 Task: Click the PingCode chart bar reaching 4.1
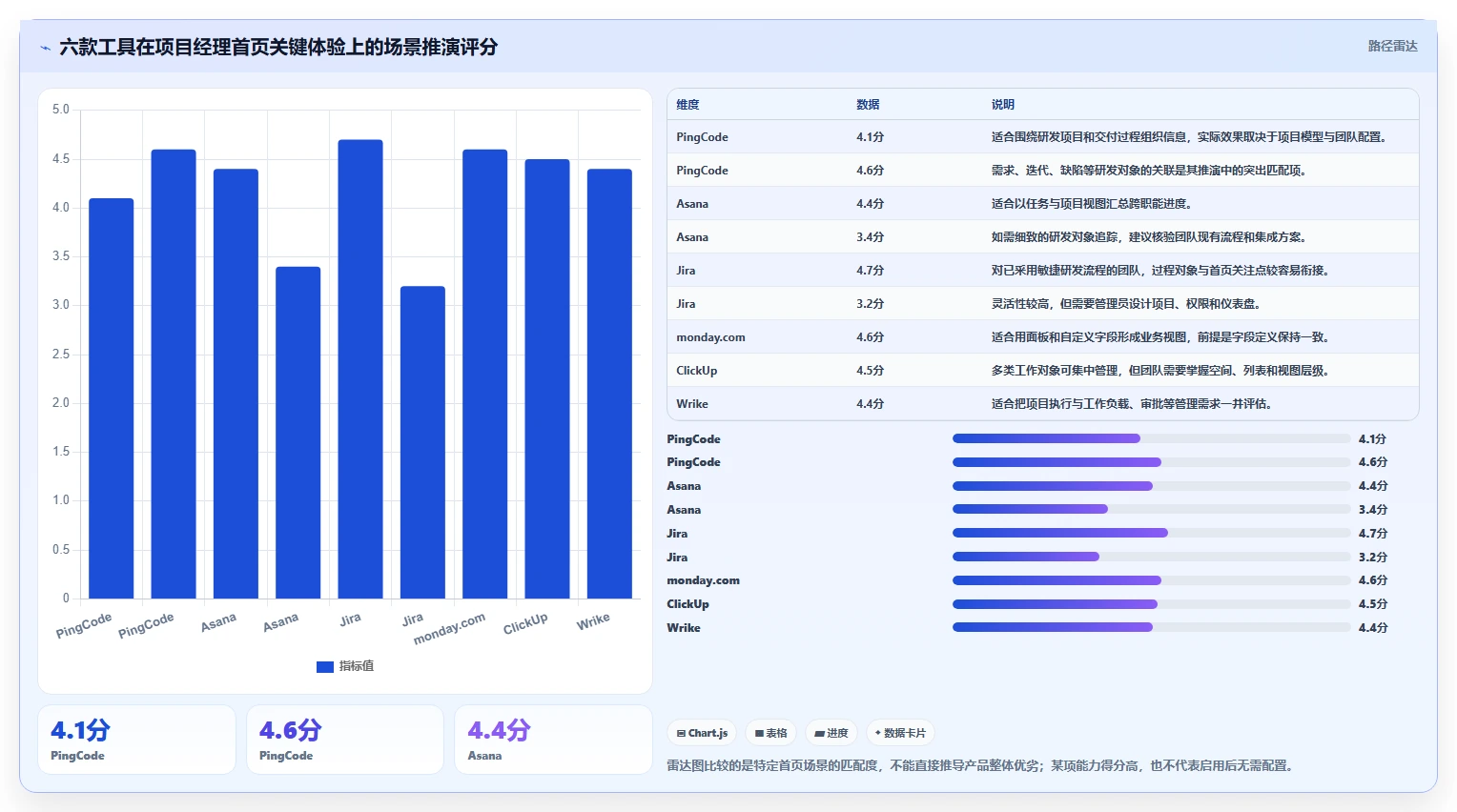pos(112,398)
